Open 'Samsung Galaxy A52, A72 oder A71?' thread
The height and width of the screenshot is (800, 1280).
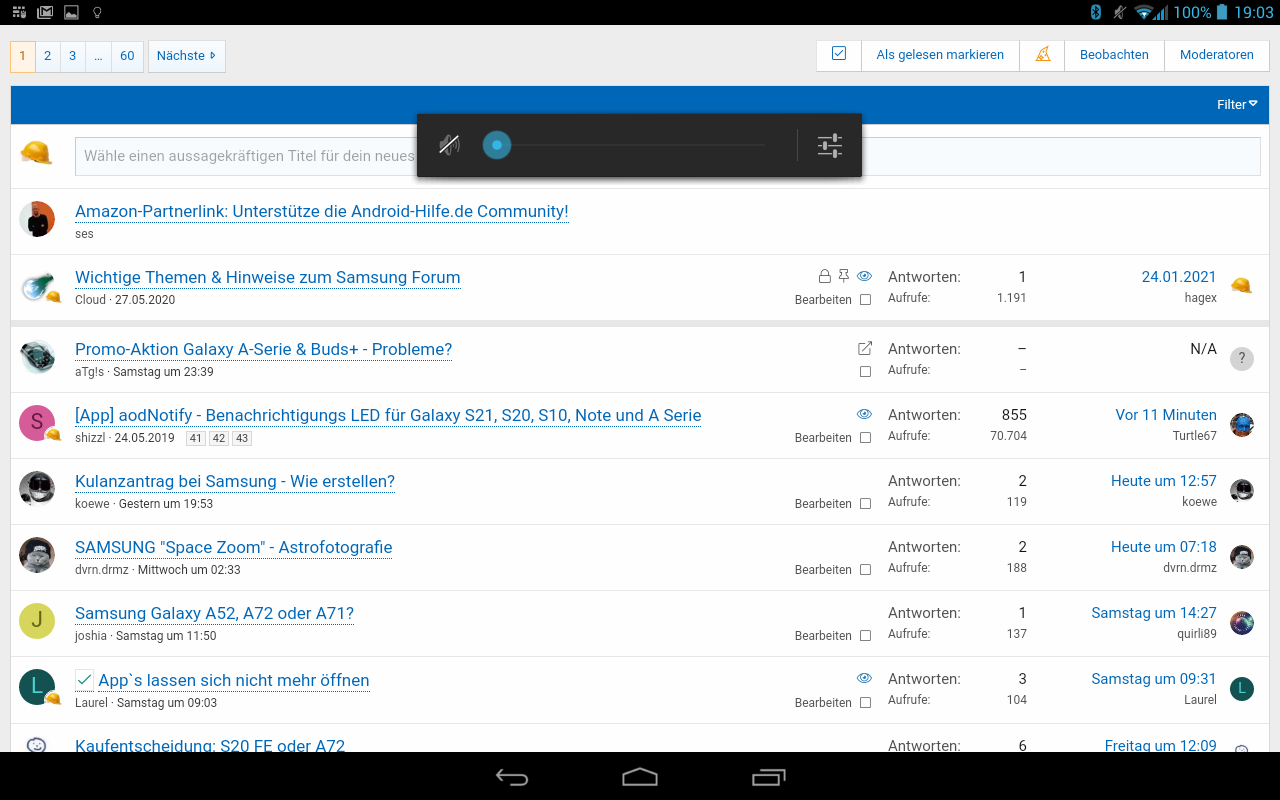click(x=214, y=613)
